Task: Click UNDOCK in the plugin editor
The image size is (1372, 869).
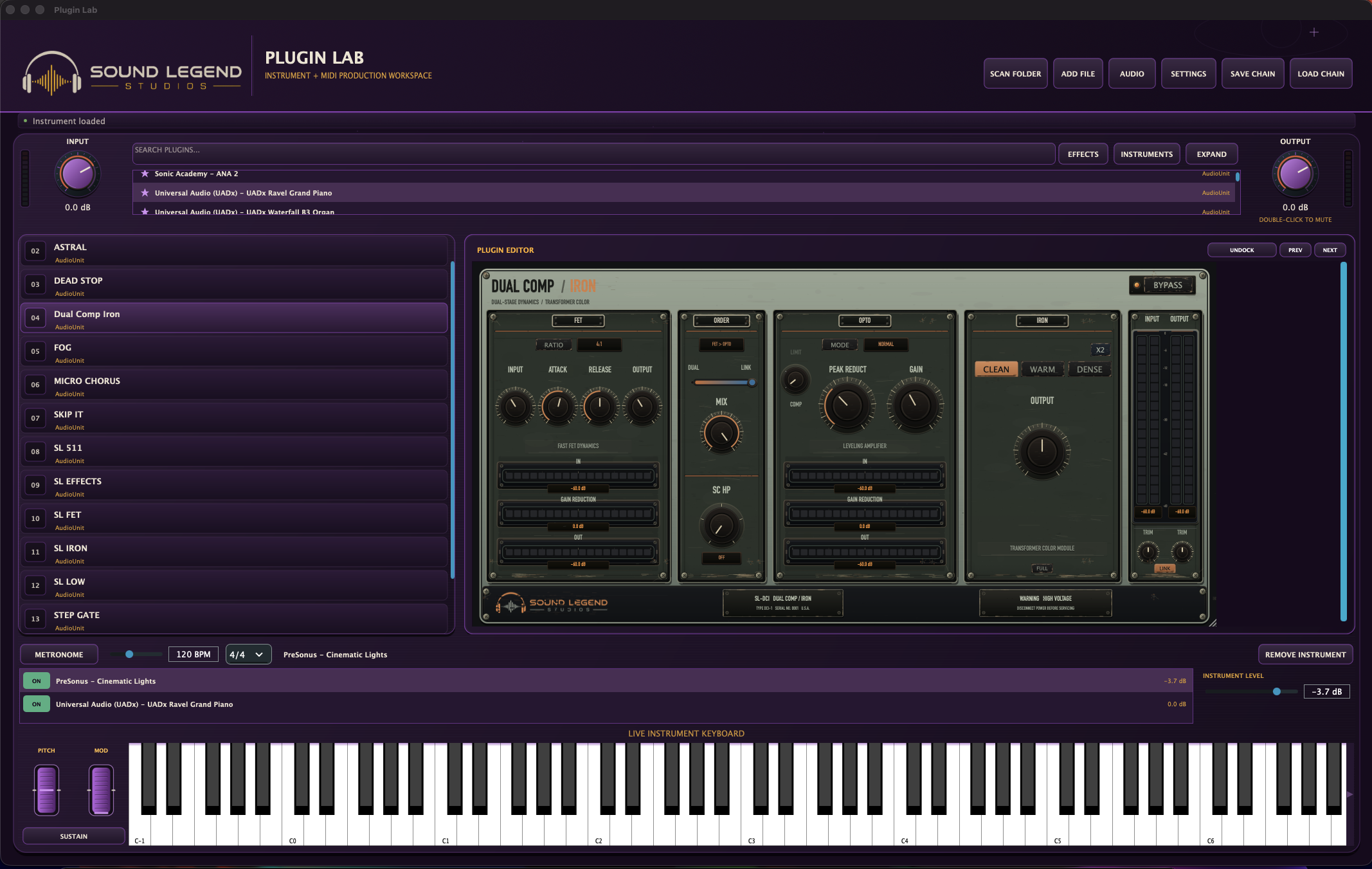Action: [1241, 250]
